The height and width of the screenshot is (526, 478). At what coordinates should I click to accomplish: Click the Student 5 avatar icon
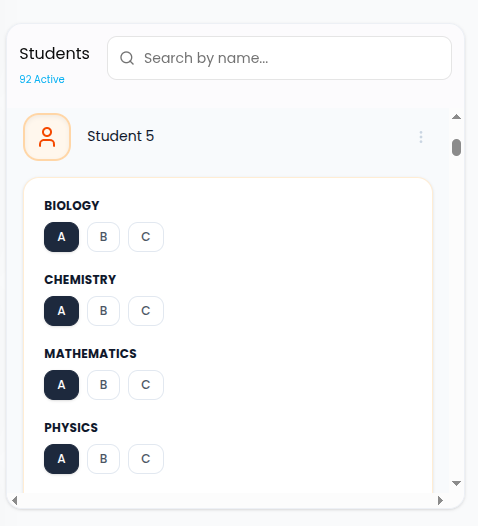47,137
